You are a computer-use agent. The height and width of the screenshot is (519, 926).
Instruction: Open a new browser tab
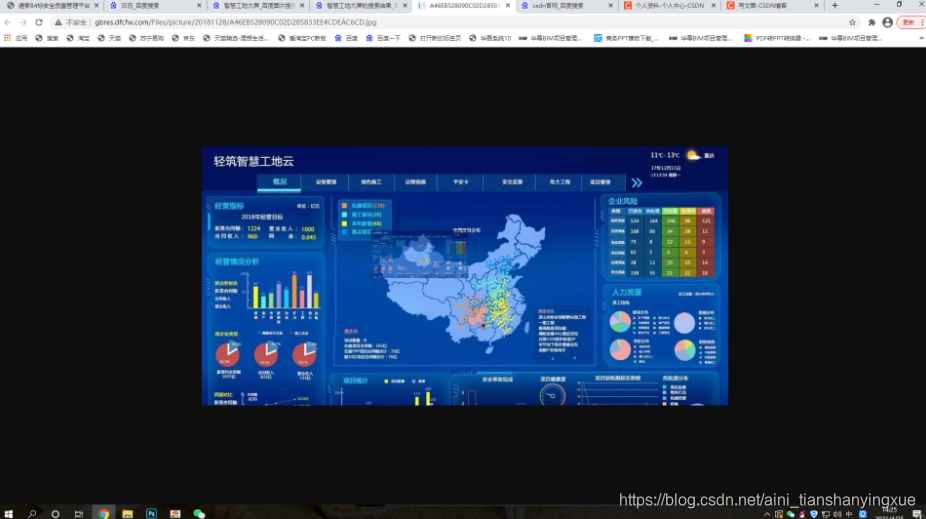[x=834, y=5]
